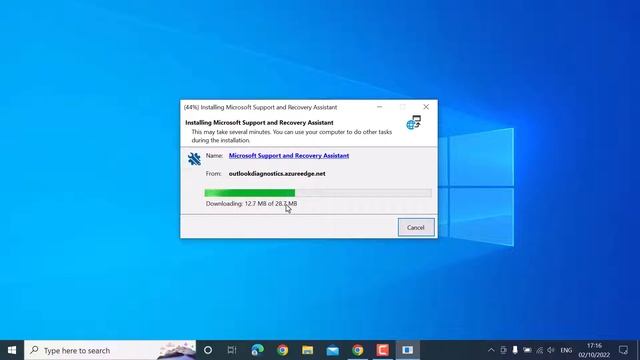
Task: Cancel the Support and Recovery Assistant installation
Action: tap(416, 227)
